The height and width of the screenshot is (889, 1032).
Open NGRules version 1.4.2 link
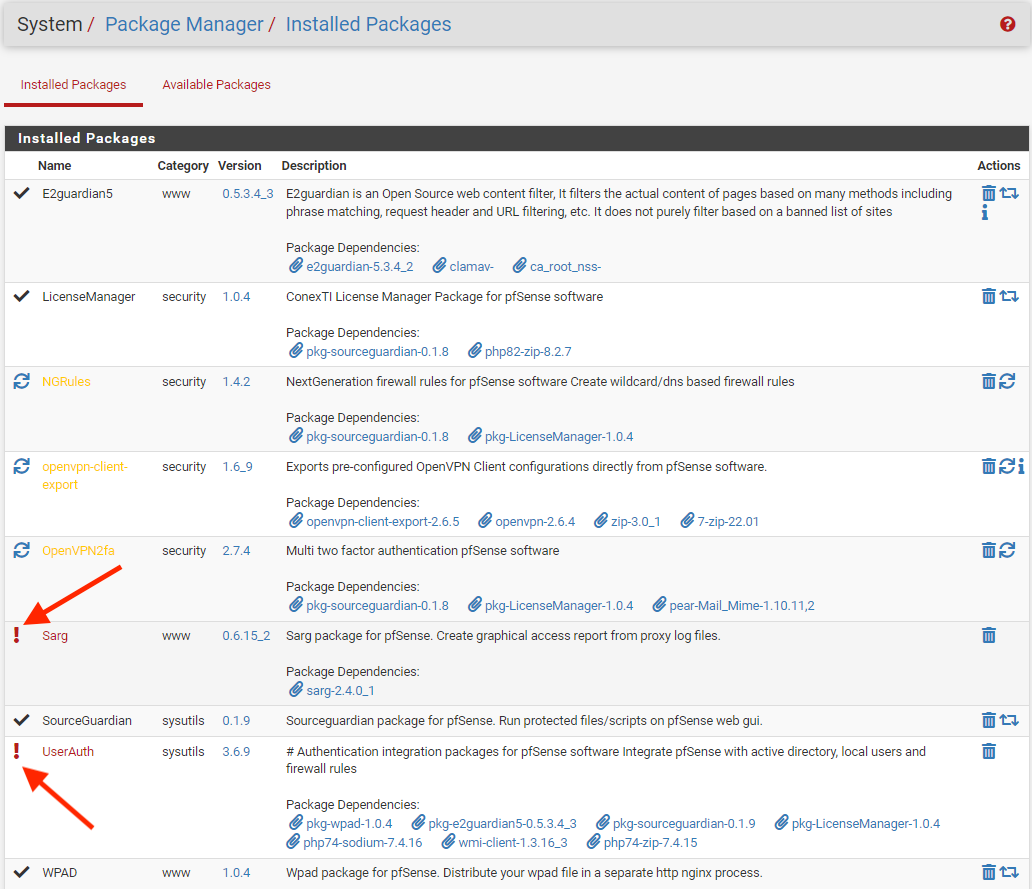coord(236,382)
